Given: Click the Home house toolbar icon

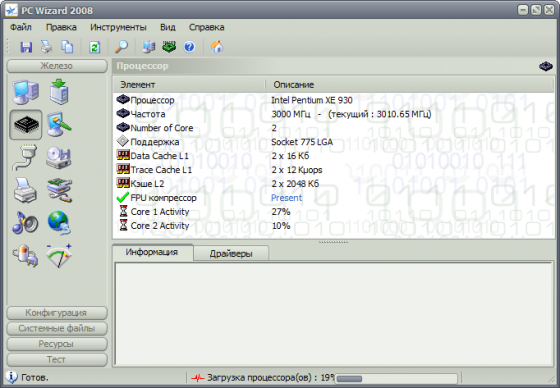Looking at the screenshot, I should click(x=217, y=47).
